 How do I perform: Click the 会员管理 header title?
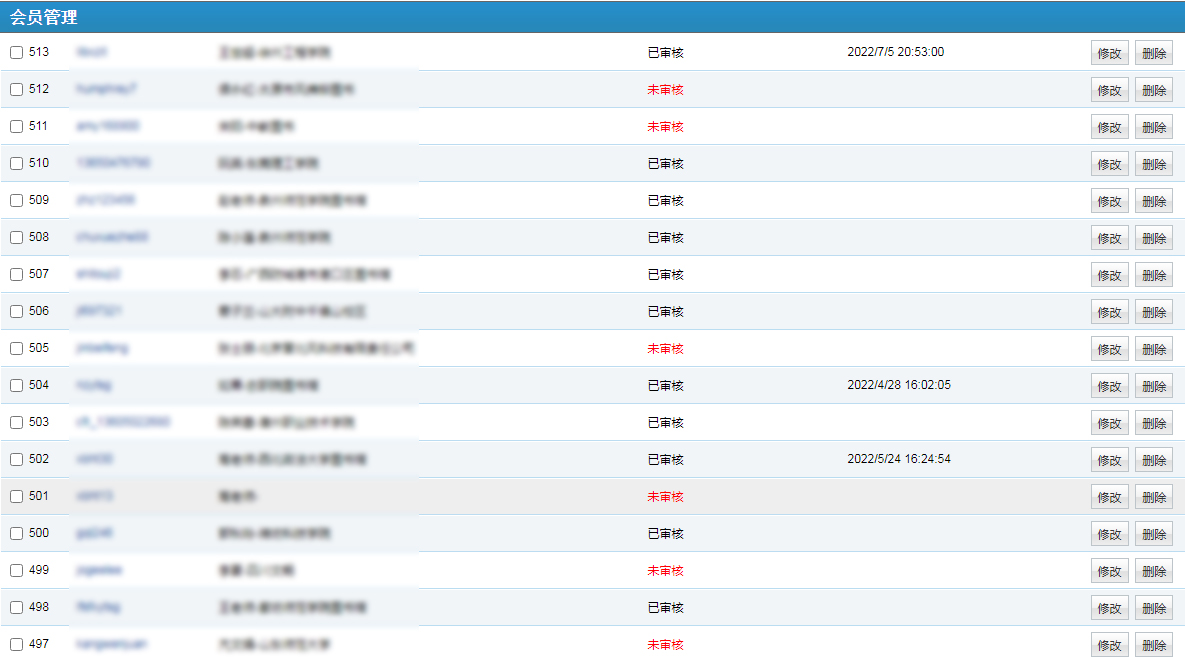point(44,17)
